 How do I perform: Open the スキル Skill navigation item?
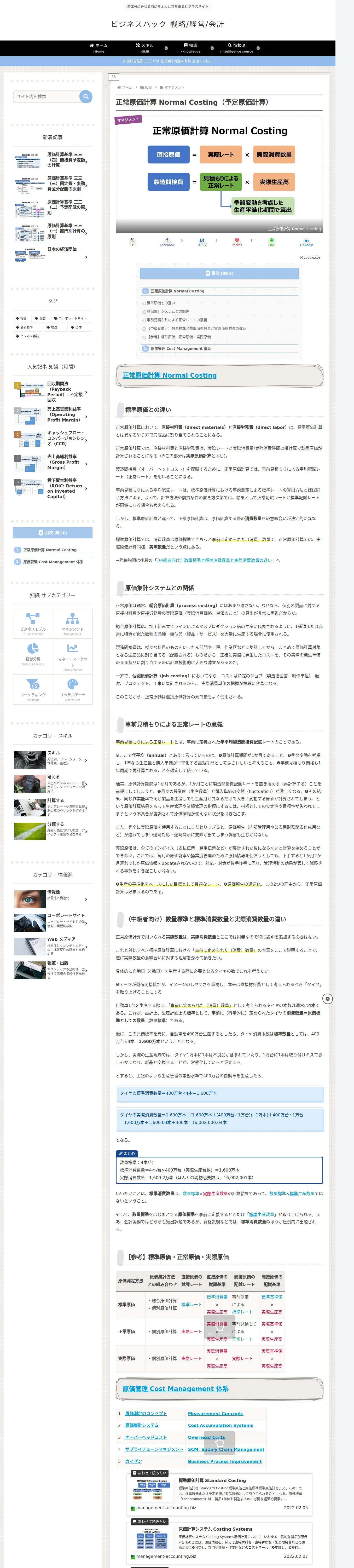[x=145, y=48]
